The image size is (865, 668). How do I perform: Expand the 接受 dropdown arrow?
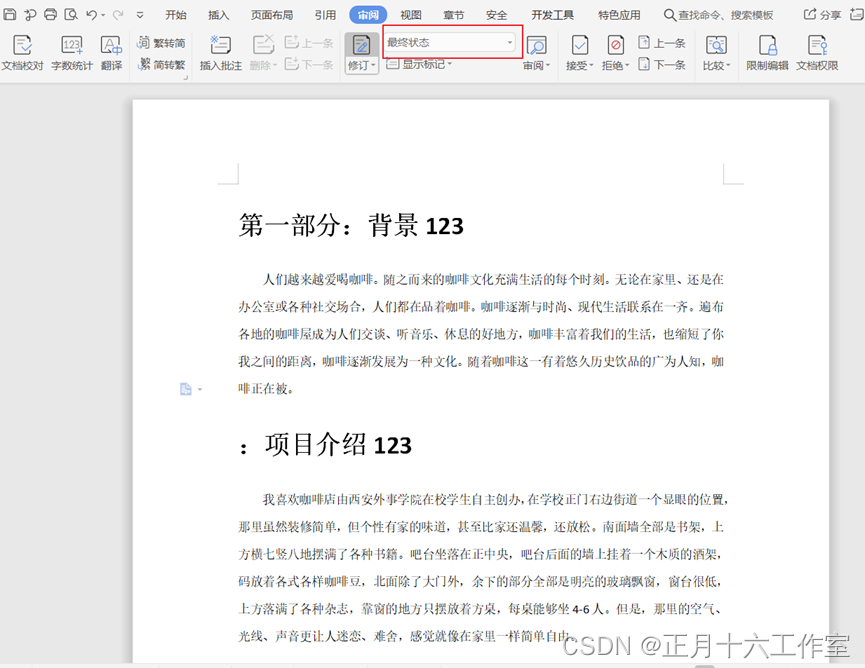tap(591, 66)
